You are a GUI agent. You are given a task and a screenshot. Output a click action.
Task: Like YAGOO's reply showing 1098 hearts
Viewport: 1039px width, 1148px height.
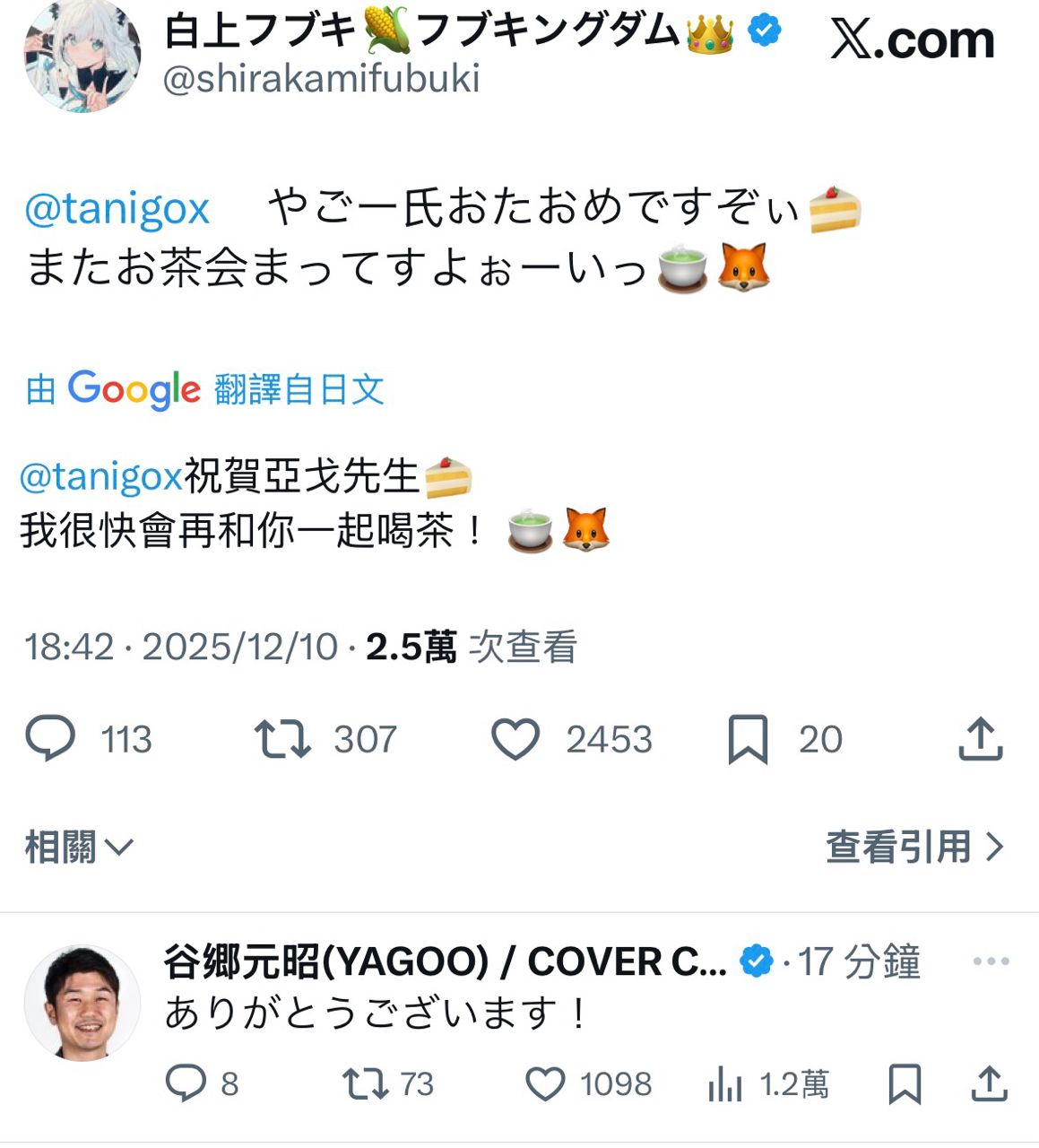click(x=544, y=1083)
